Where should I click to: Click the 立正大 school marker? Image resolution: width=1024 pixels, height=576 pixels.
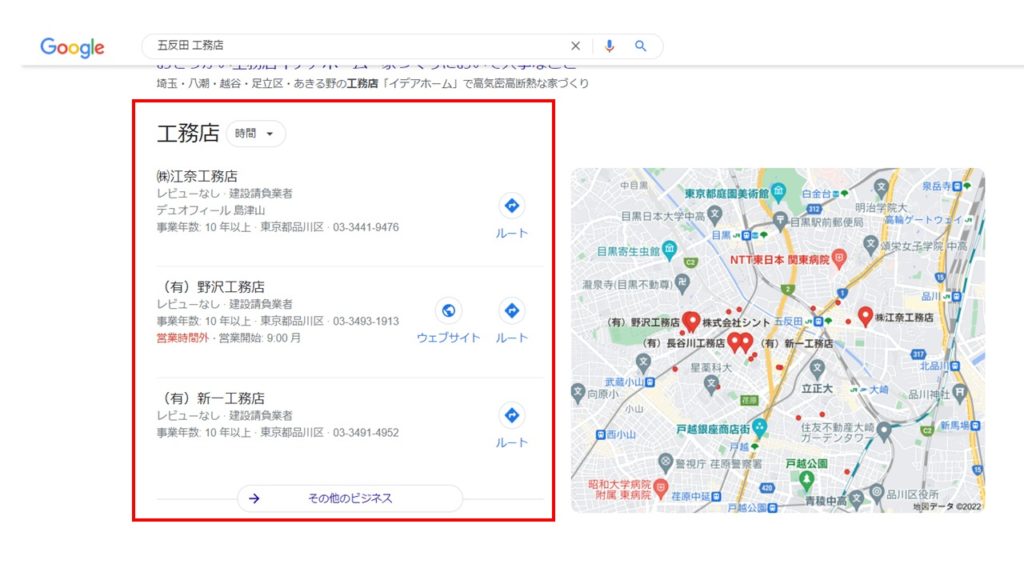(x=816, y=368)
